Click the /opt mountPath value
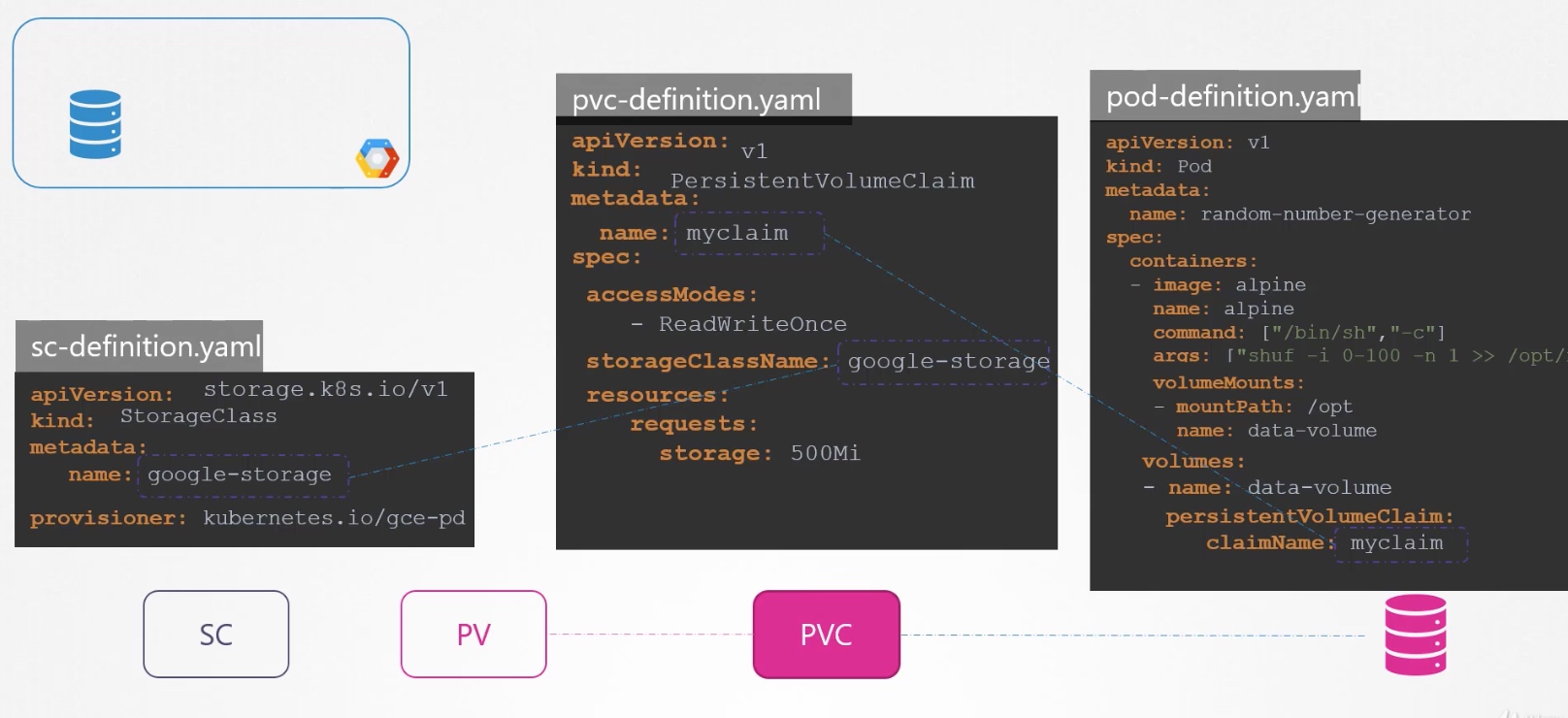Screen dimensions: 1568x718 point(1329,407)
